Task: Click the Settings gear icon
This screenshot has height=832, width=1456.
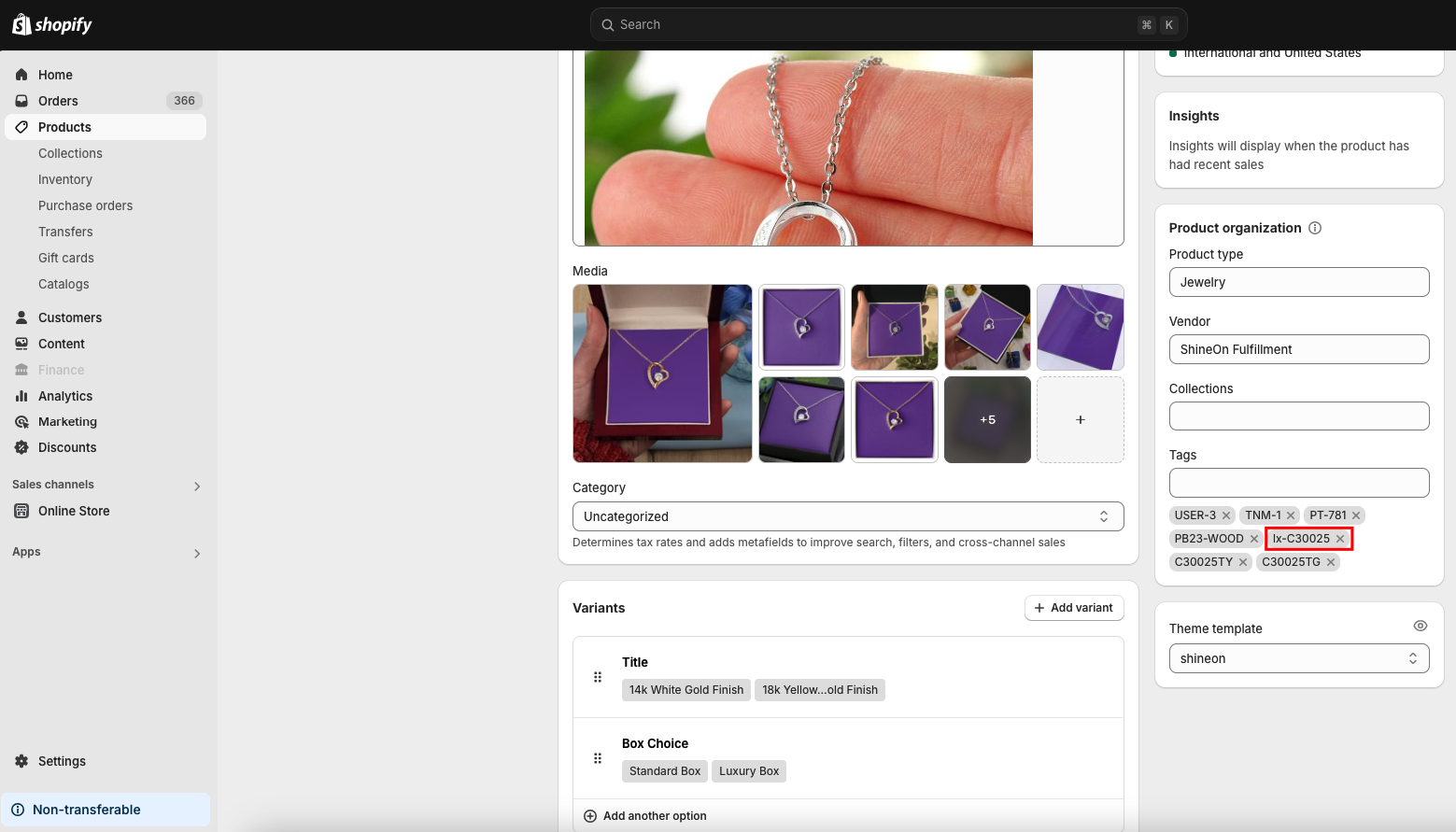Action: (x=21, y=761)
